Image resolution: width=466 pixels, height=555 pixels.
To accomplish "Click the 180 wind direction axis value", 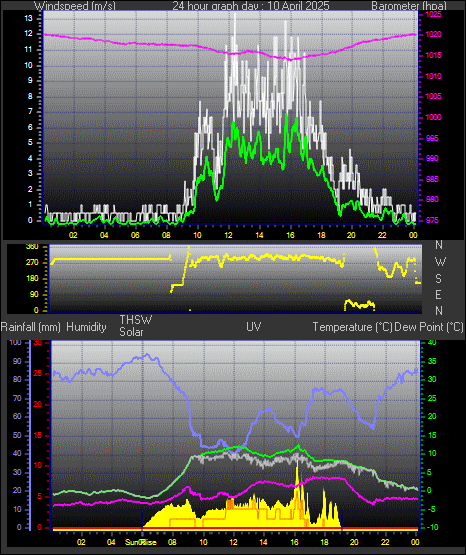I will pyautogui.click(x=32, y=279).
